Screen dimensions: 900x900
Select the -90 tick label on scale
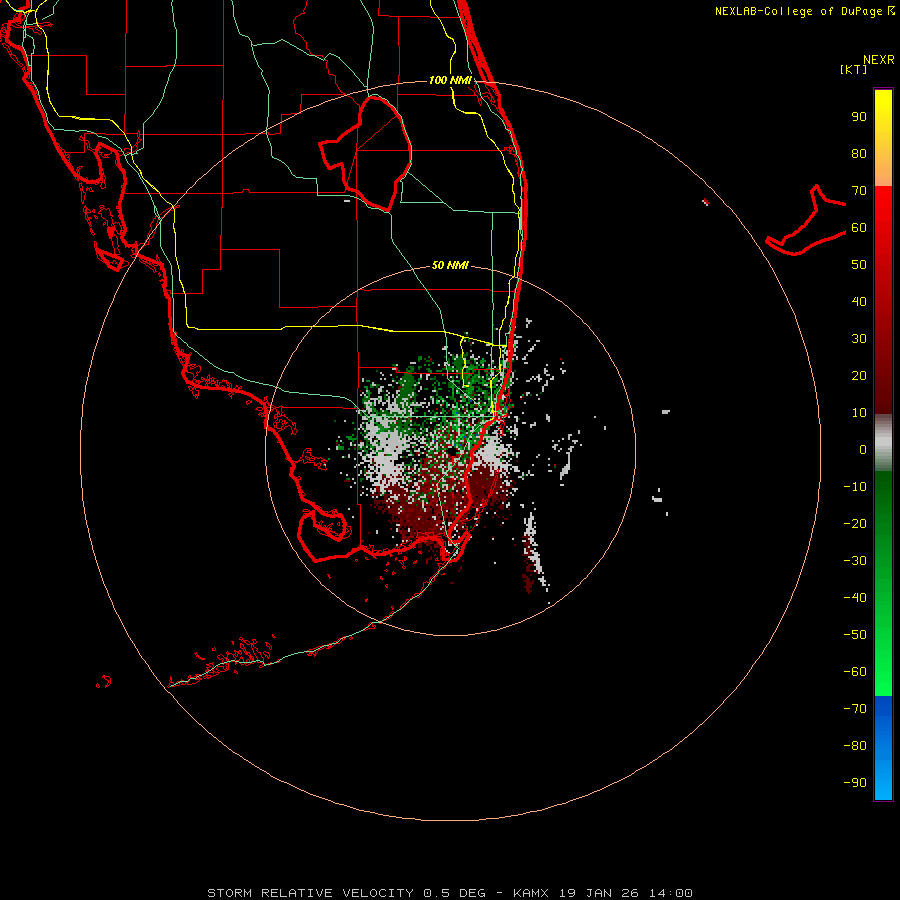pyautogui.click(x=855, y=783)
